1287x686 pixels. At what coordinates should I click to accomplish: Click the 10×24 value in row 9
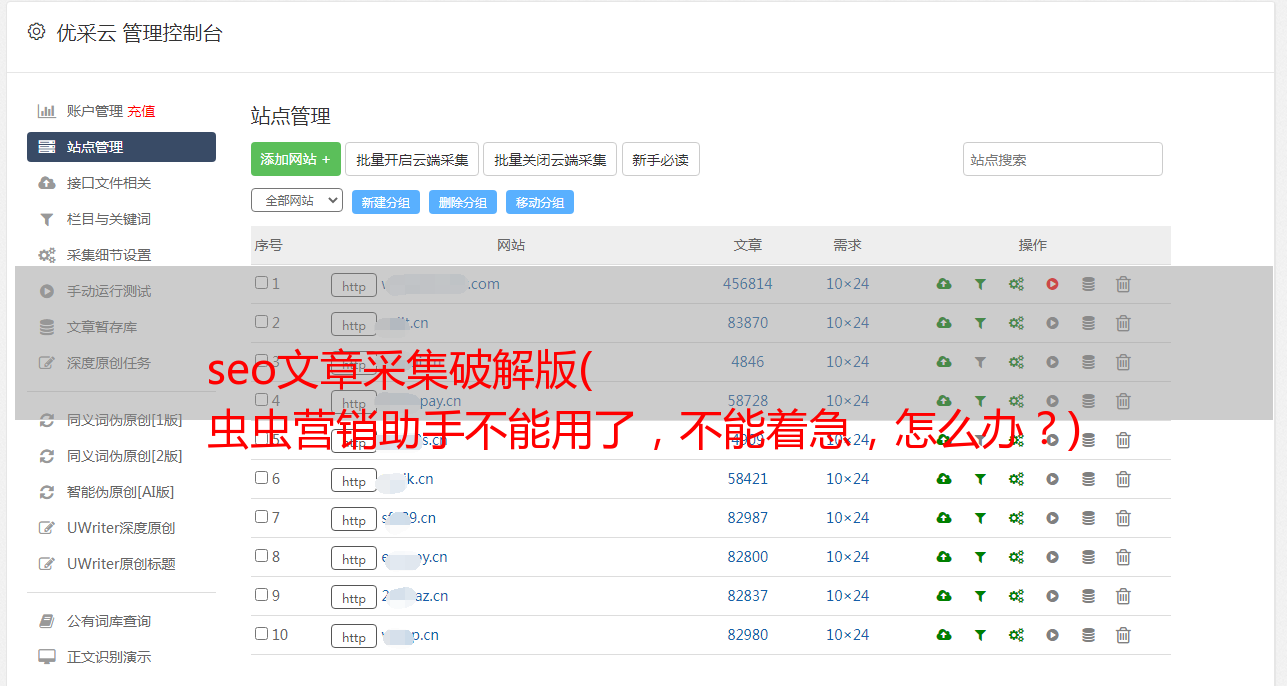(x=848, y=596)
